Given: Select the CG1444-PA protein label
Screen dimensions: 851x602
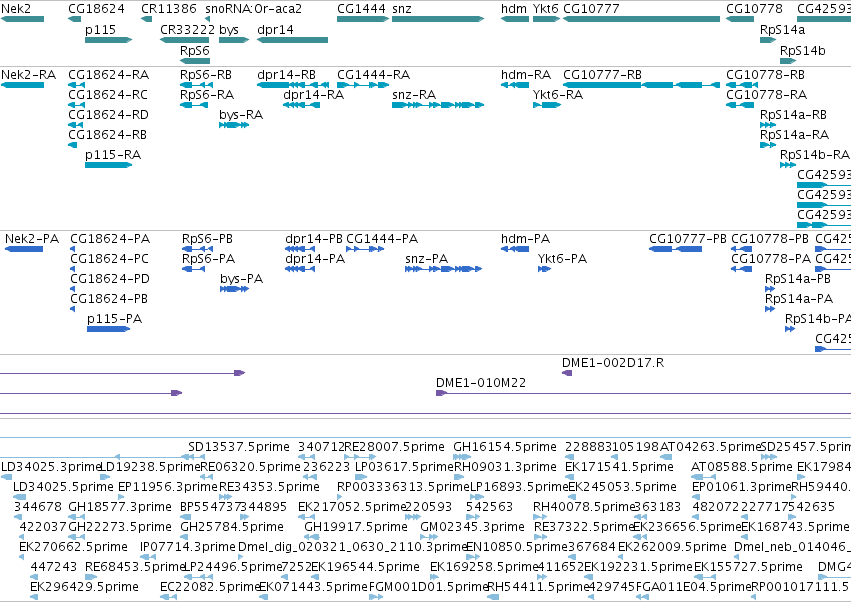Looking at the screenshot, I should [x=382, y=238].
